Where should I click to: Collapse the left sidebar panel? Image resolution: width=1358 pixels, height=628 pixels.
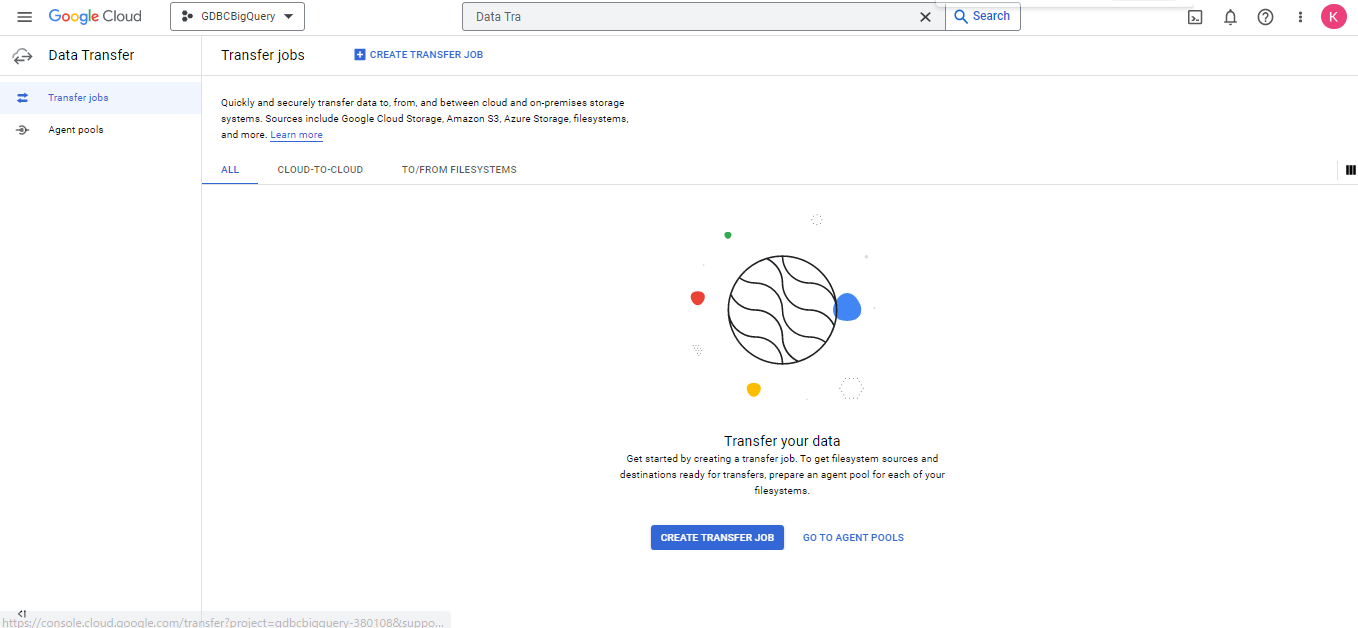(22, 614)
